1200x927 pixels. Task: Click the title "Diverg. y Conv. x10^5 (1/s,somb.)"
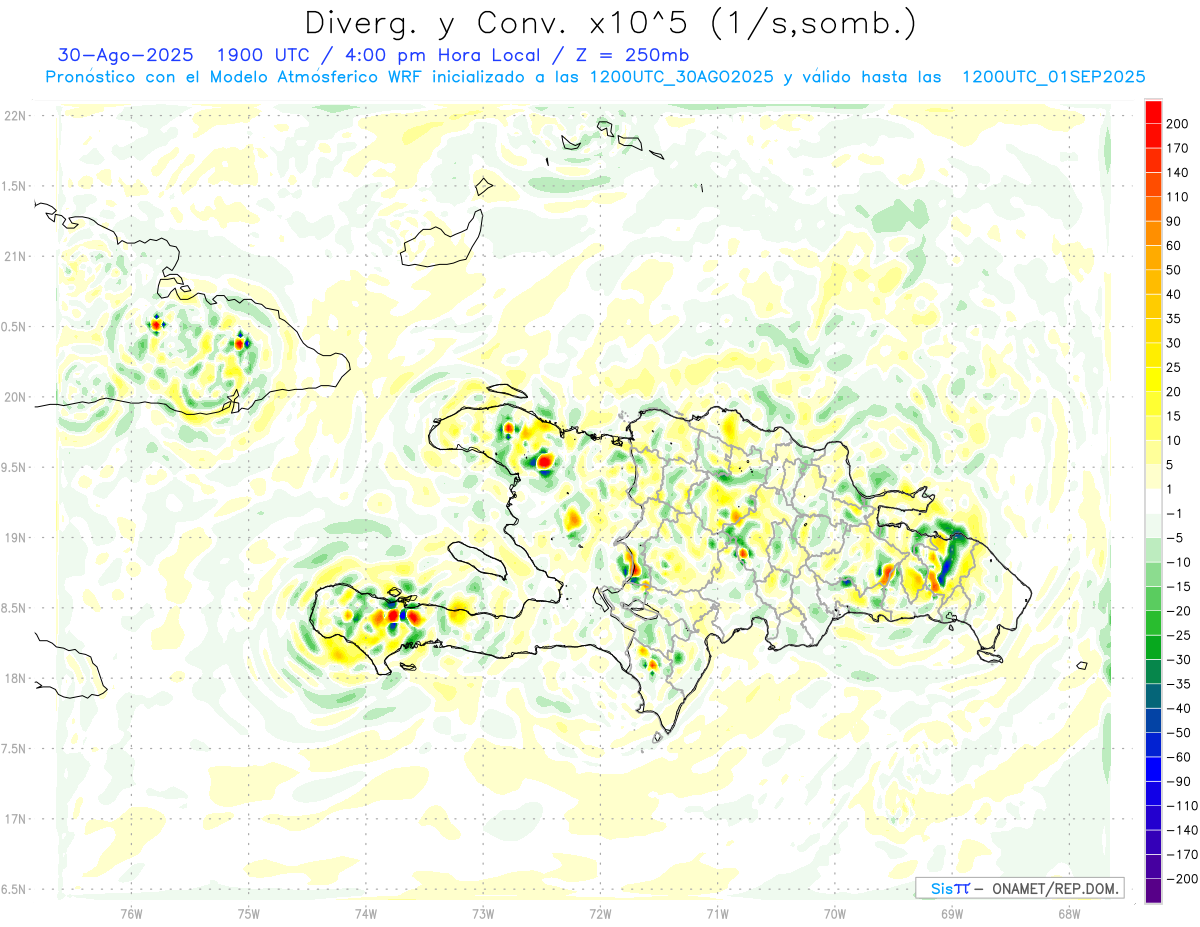[x=610, y=23]
